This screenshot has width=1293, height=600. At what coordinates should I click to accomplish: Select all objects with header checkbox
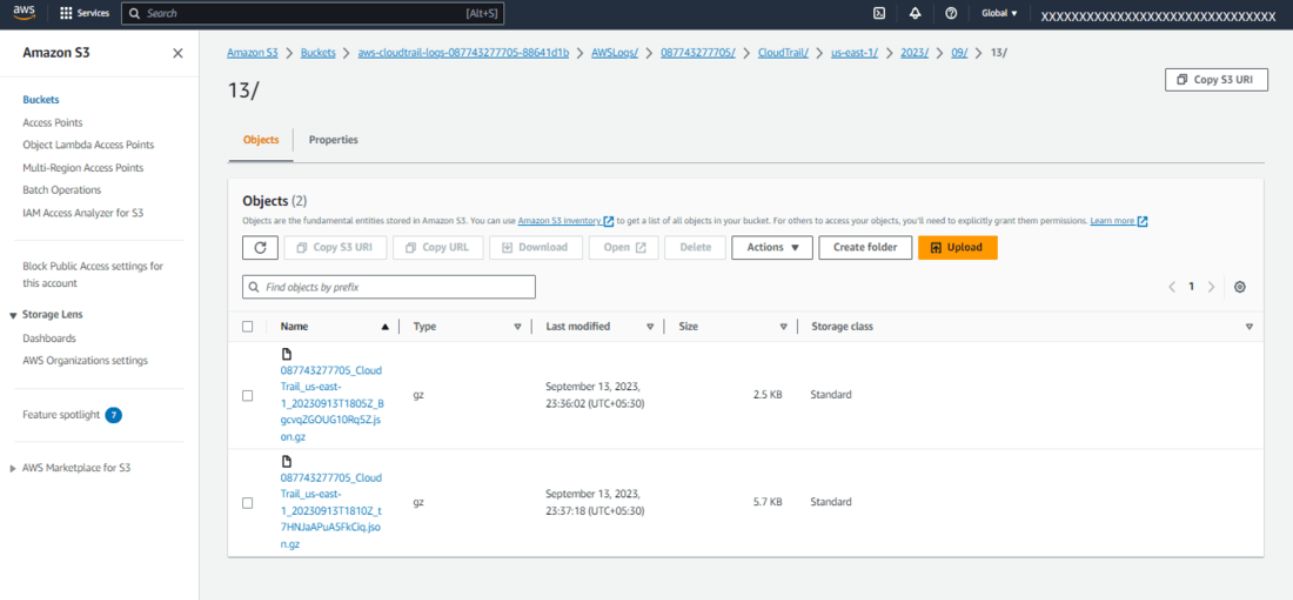[247, 326]
